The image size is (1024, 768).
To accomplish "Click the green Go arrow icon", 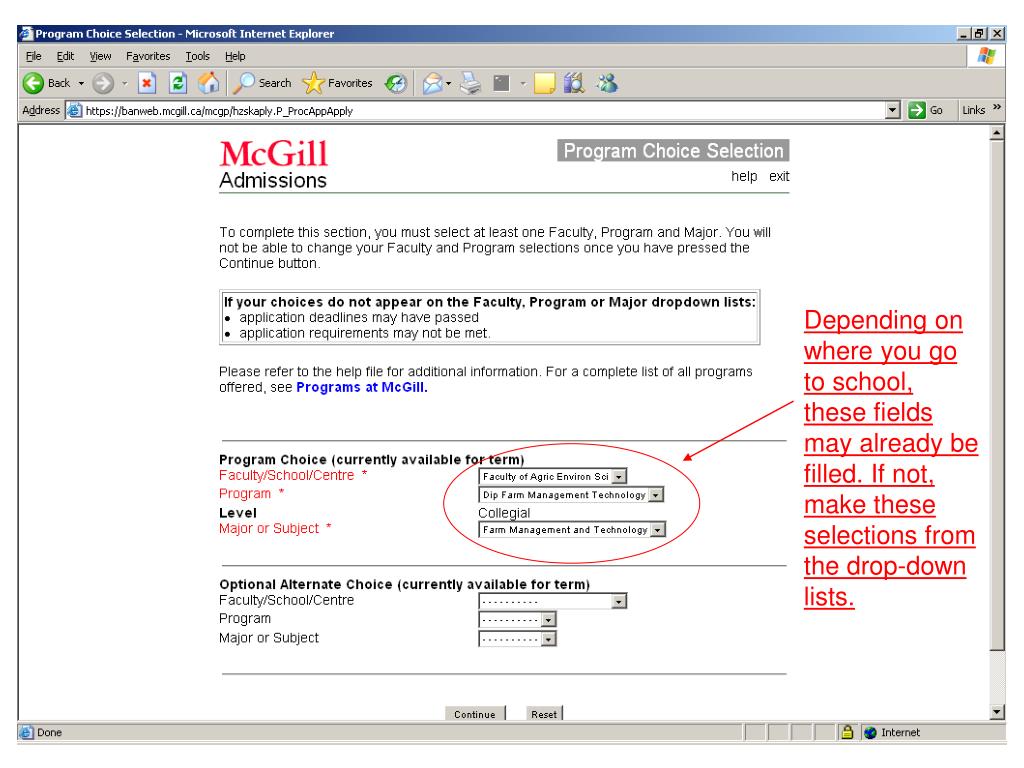I will 916,110.
